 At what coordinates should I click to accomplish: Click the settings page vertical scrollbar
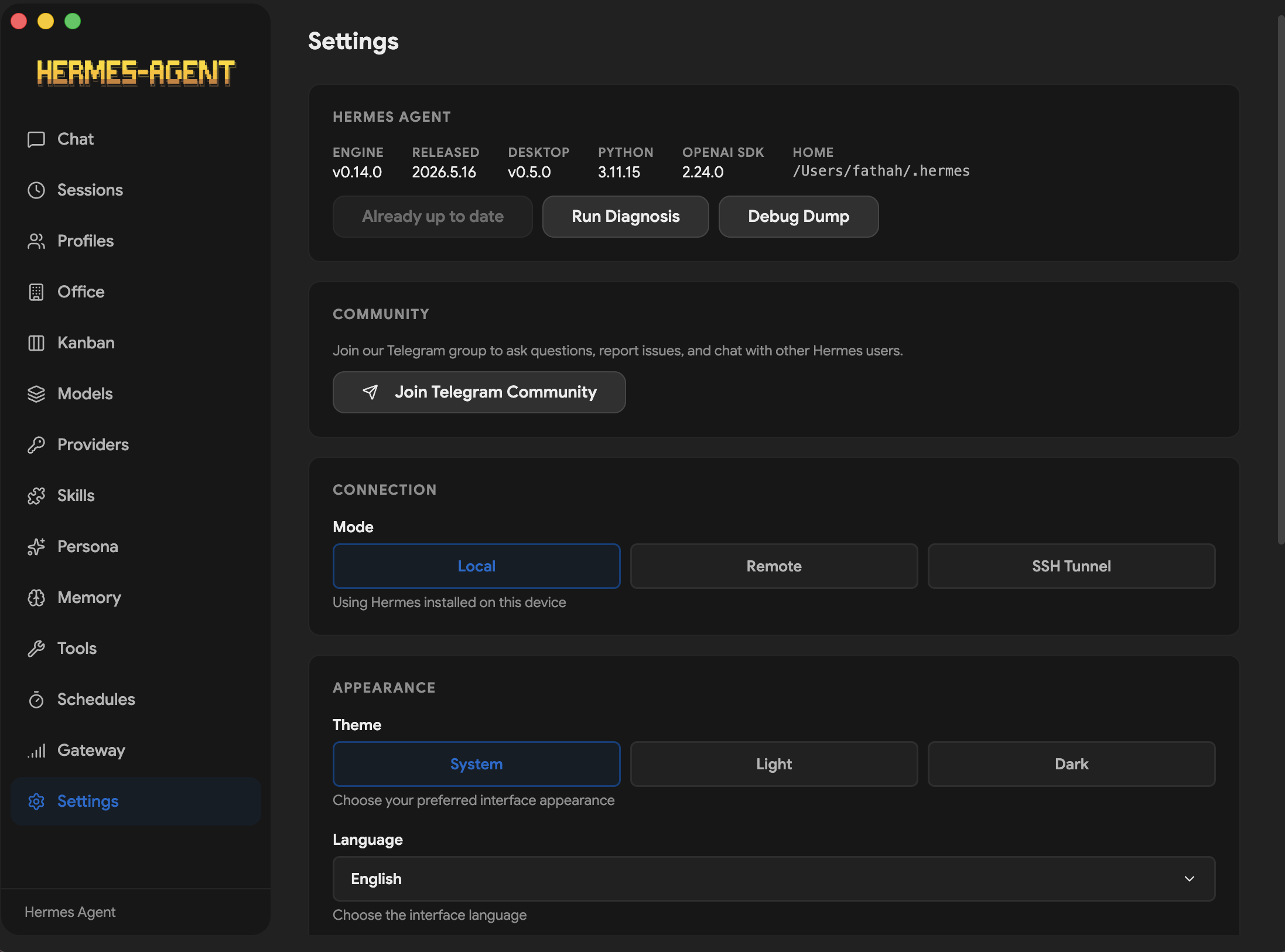tap(1281, 281)
